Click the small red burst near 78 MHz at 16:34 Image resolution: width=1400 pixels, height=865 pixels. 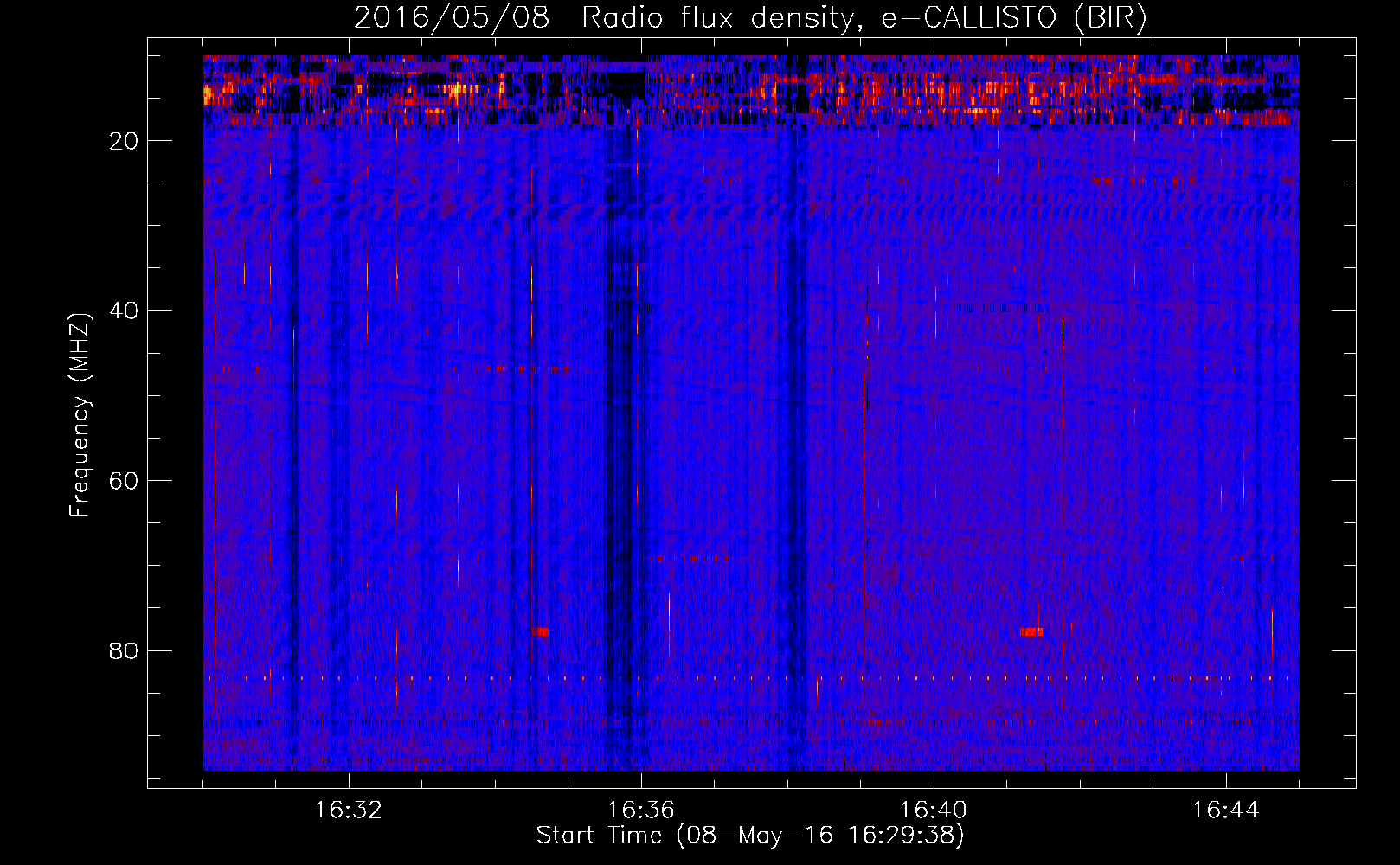(x=540, y=632)
